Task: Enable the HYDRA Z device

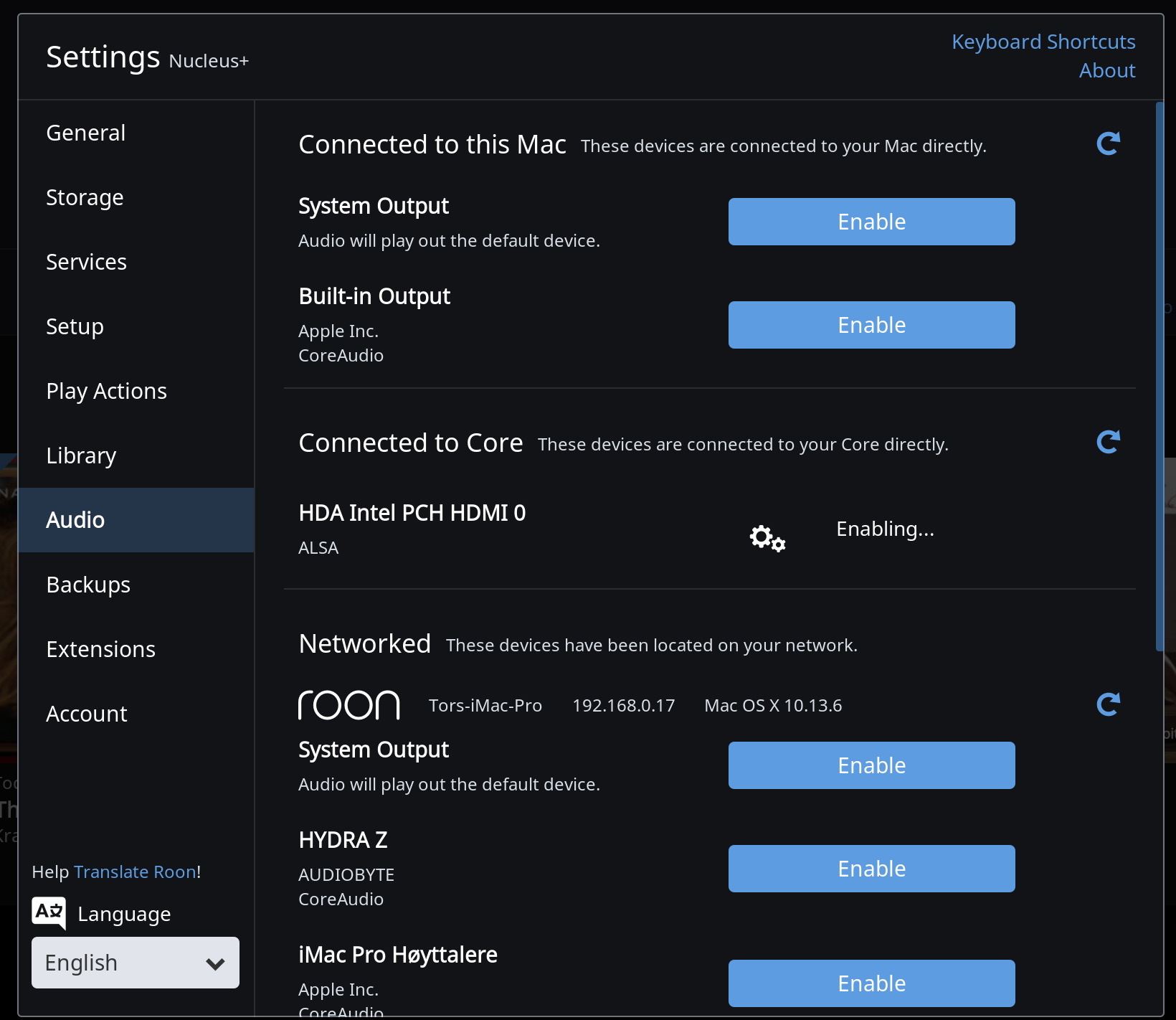Action: pos(872,869)
